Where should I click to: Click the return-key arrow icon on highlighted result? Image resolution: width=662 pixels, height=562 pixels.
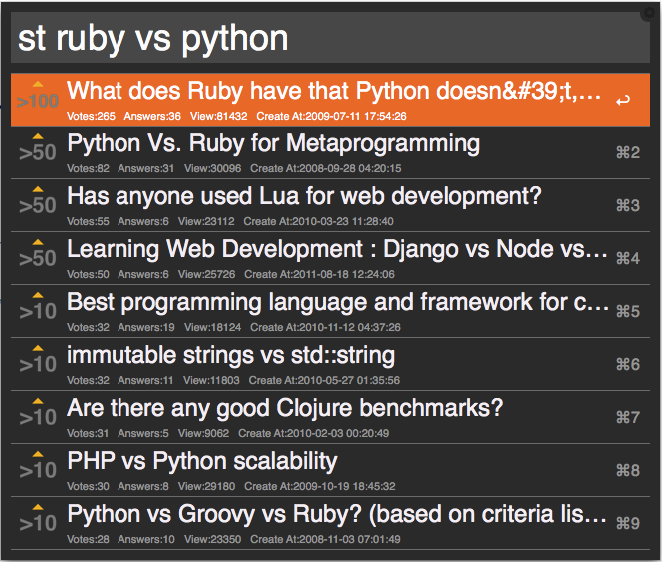click(623, 100)
